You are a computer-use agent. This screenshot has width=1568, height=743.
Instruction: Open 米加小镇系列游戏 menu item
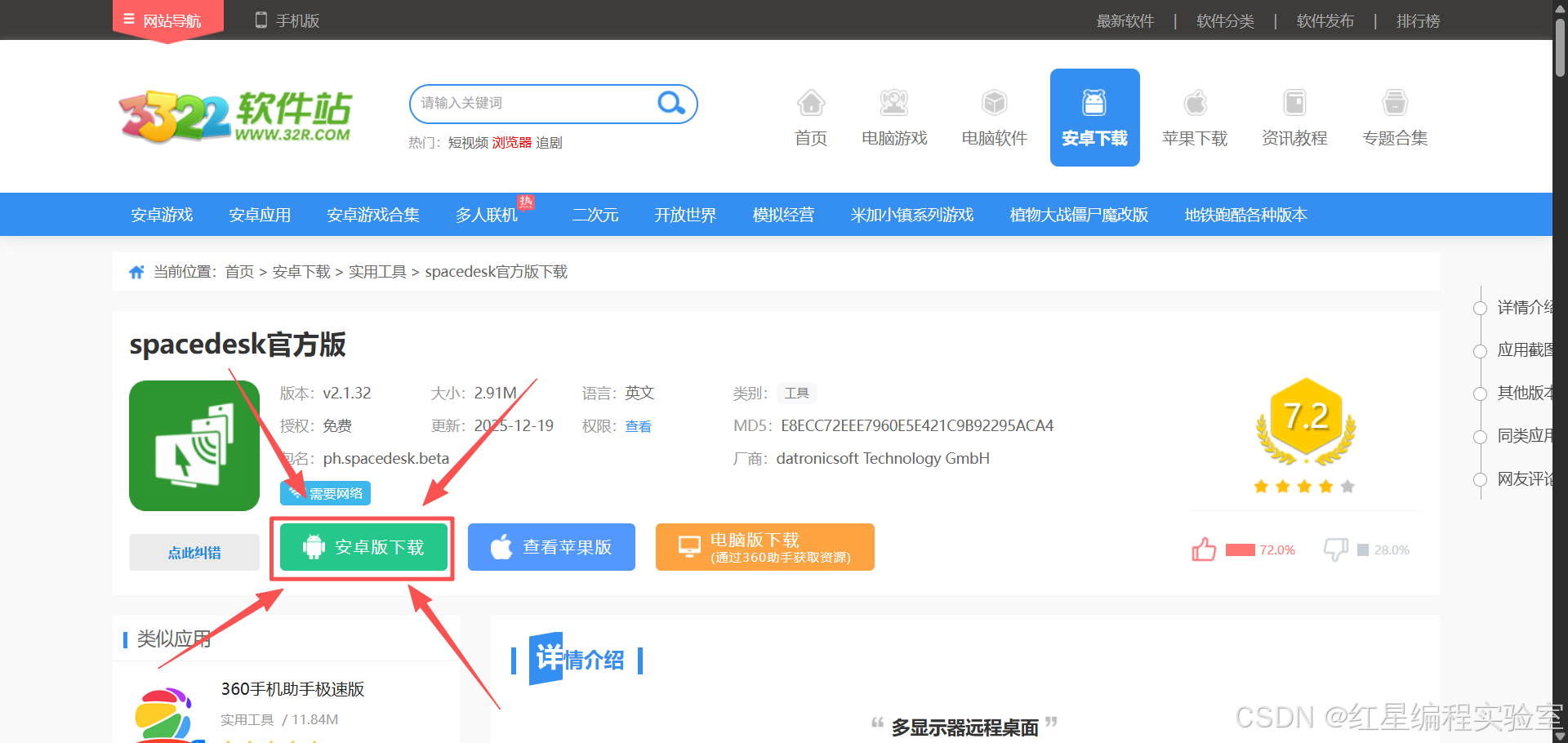click(x=912, y=215)
